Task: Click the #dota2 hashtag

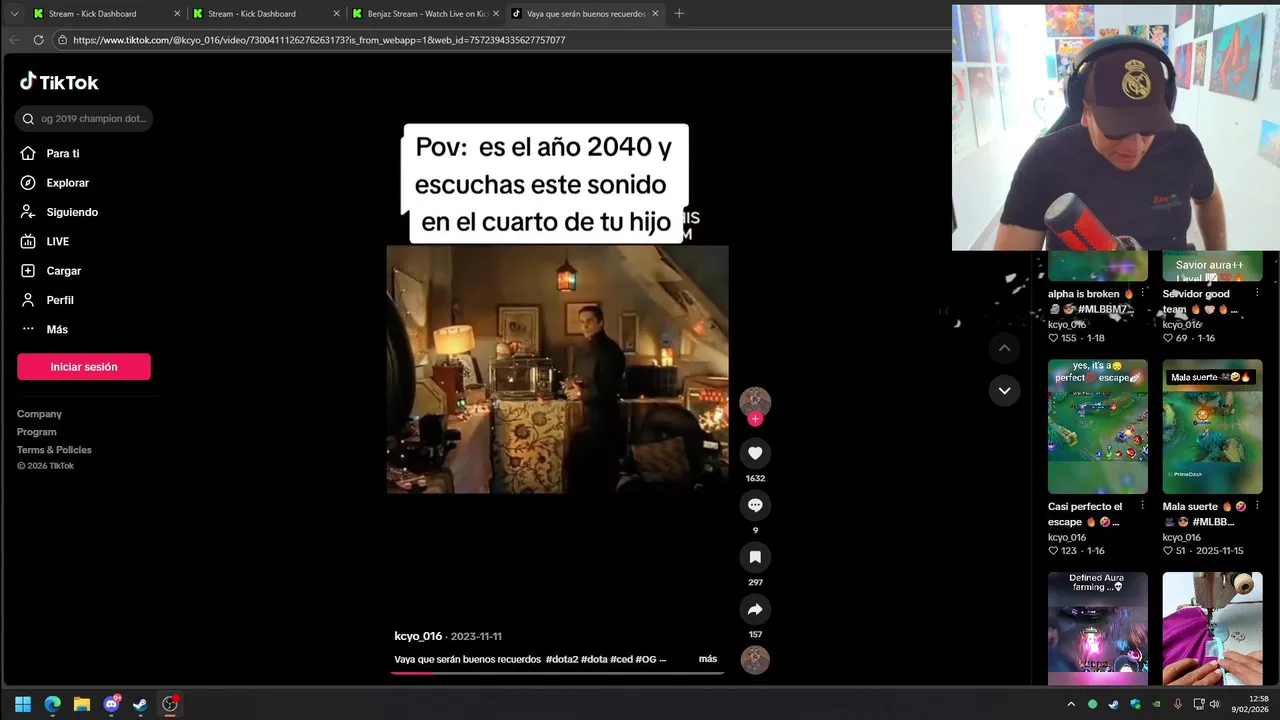Action: (562, 659)
